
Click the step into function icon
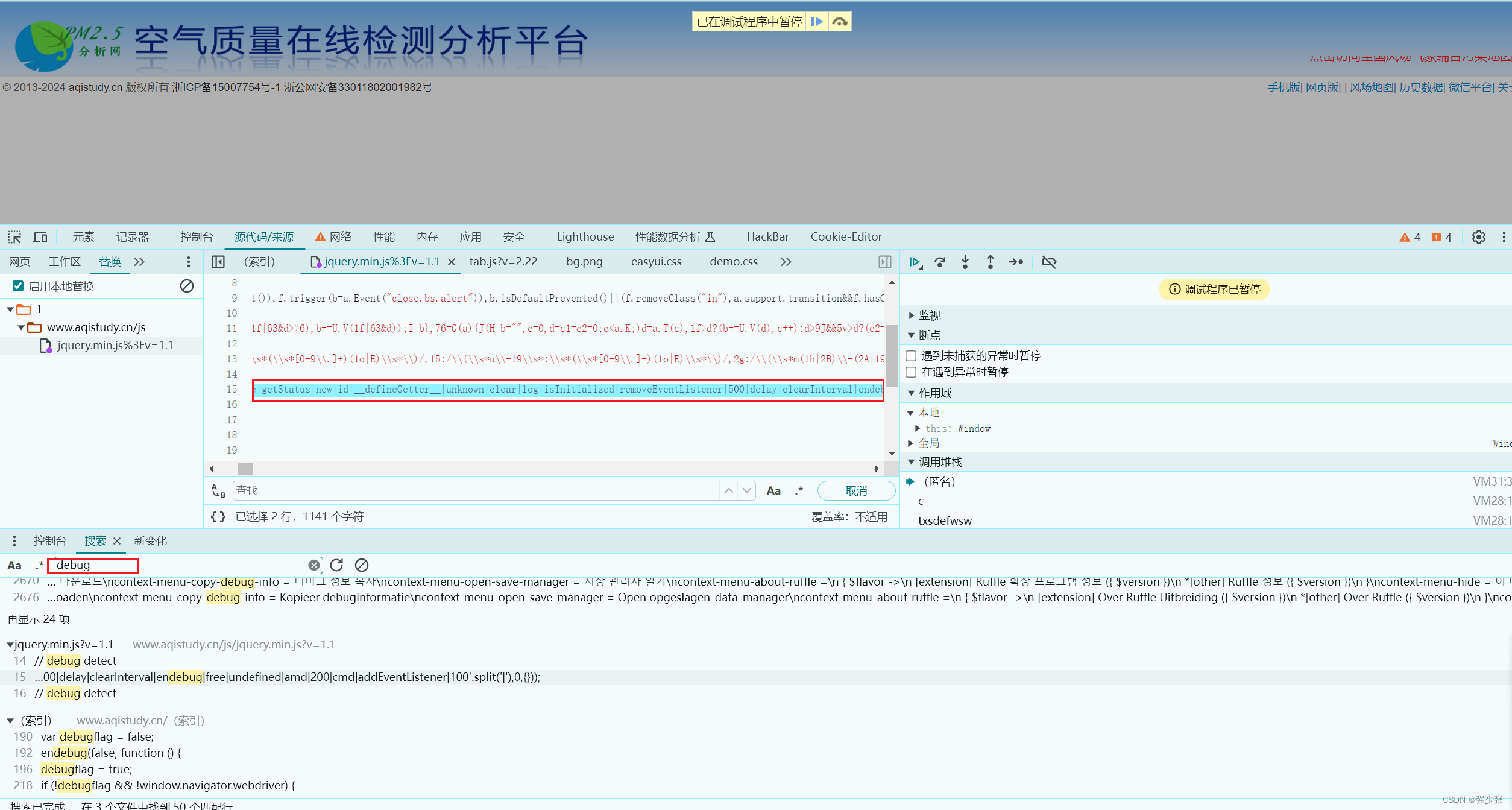click(965, 262)
